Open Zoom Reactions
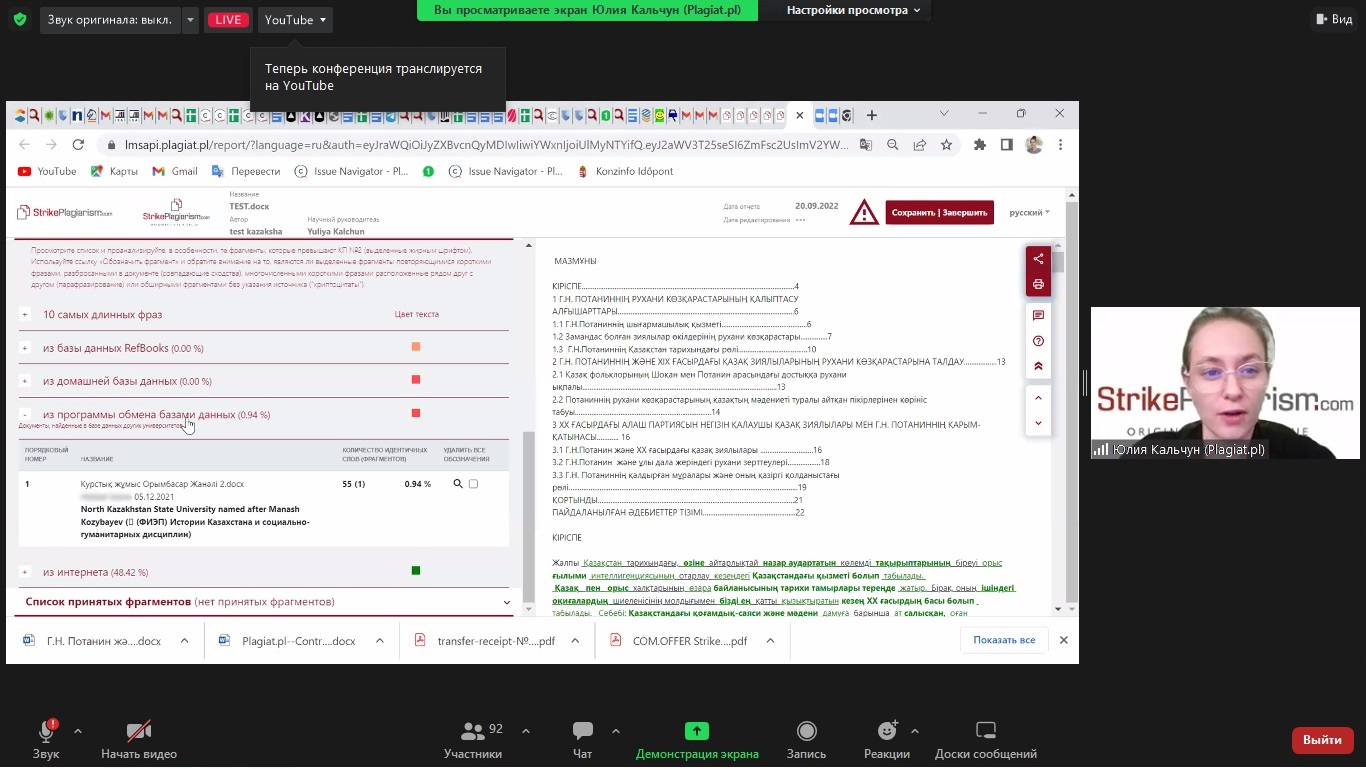The width and height of the screenshot is (1366, 769). point(886,740)
